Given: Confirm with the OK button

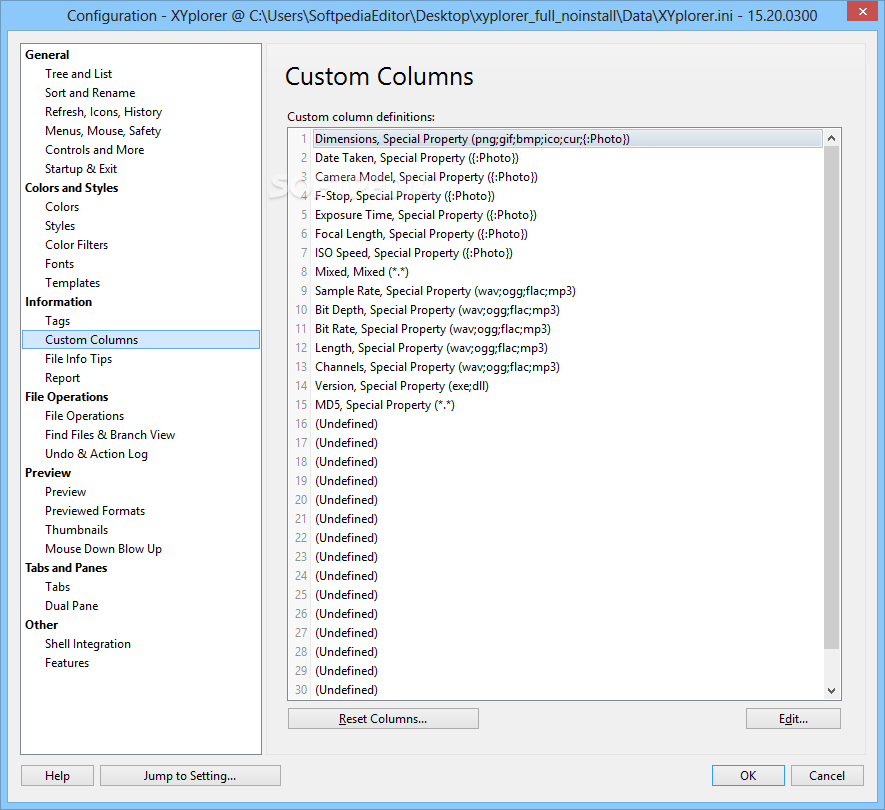Looking at the screenshot, I should point(748,776).
